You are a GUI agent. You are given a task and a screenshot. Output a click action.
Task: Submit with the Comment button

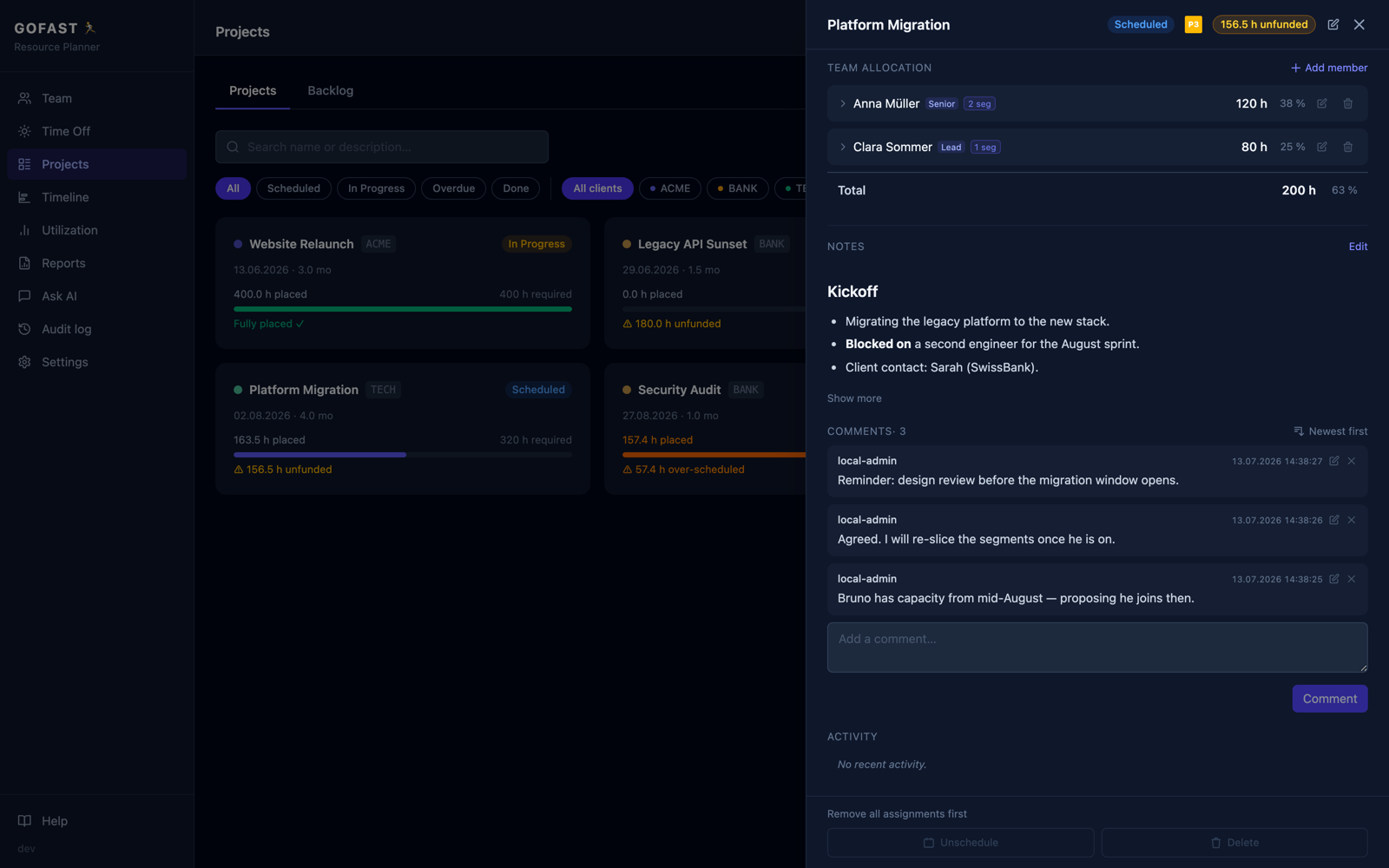1329,699
